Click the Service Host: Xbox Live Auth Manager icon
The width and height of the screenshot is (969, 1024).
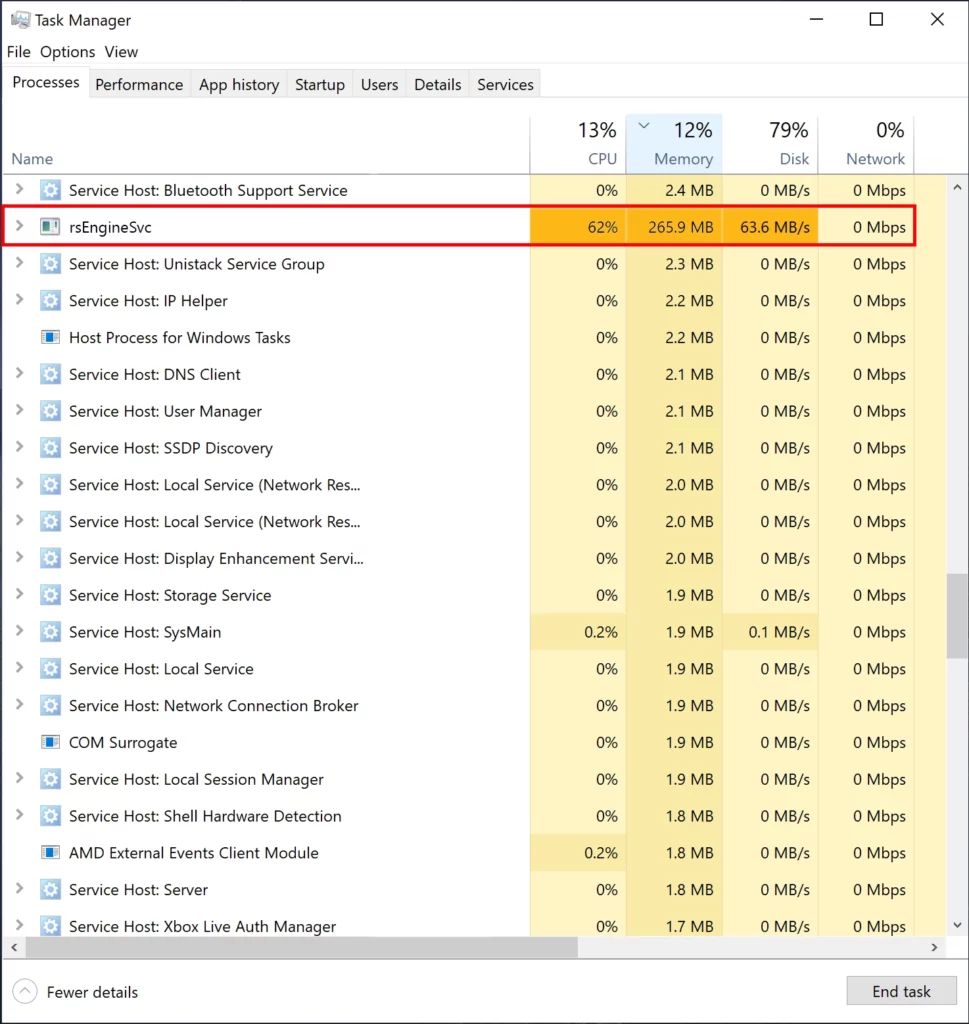click(50, 926)
